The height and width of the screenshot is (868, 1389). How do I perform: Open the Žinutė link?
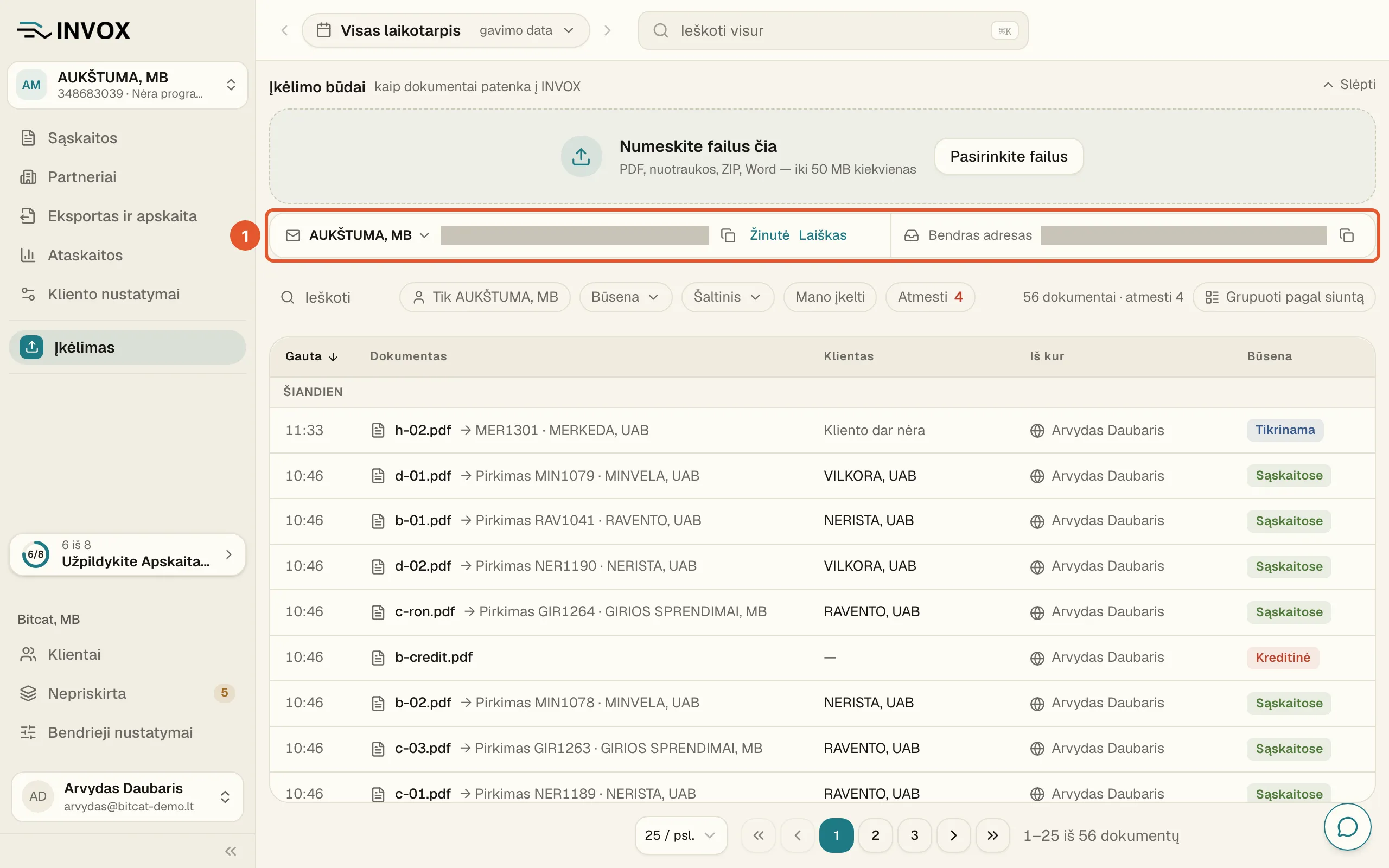point(769,235)
